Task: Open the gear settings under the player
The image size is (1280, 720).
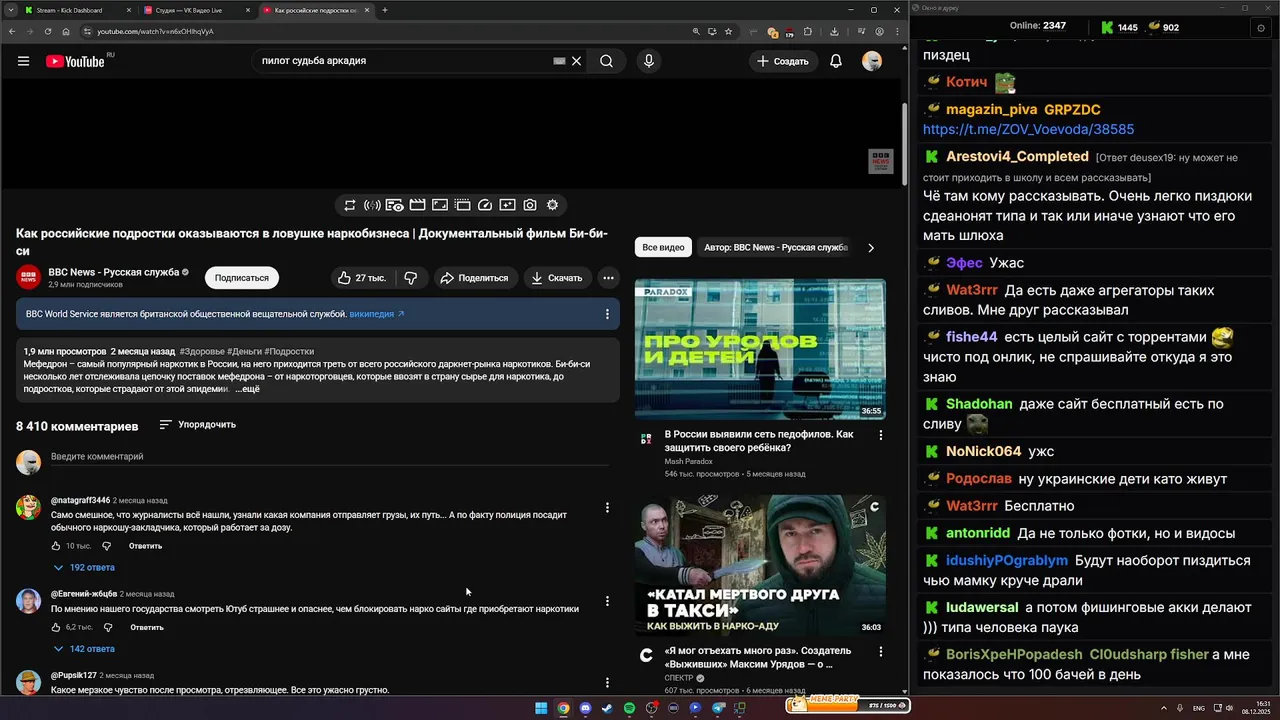Action: [x=552, y=205]
